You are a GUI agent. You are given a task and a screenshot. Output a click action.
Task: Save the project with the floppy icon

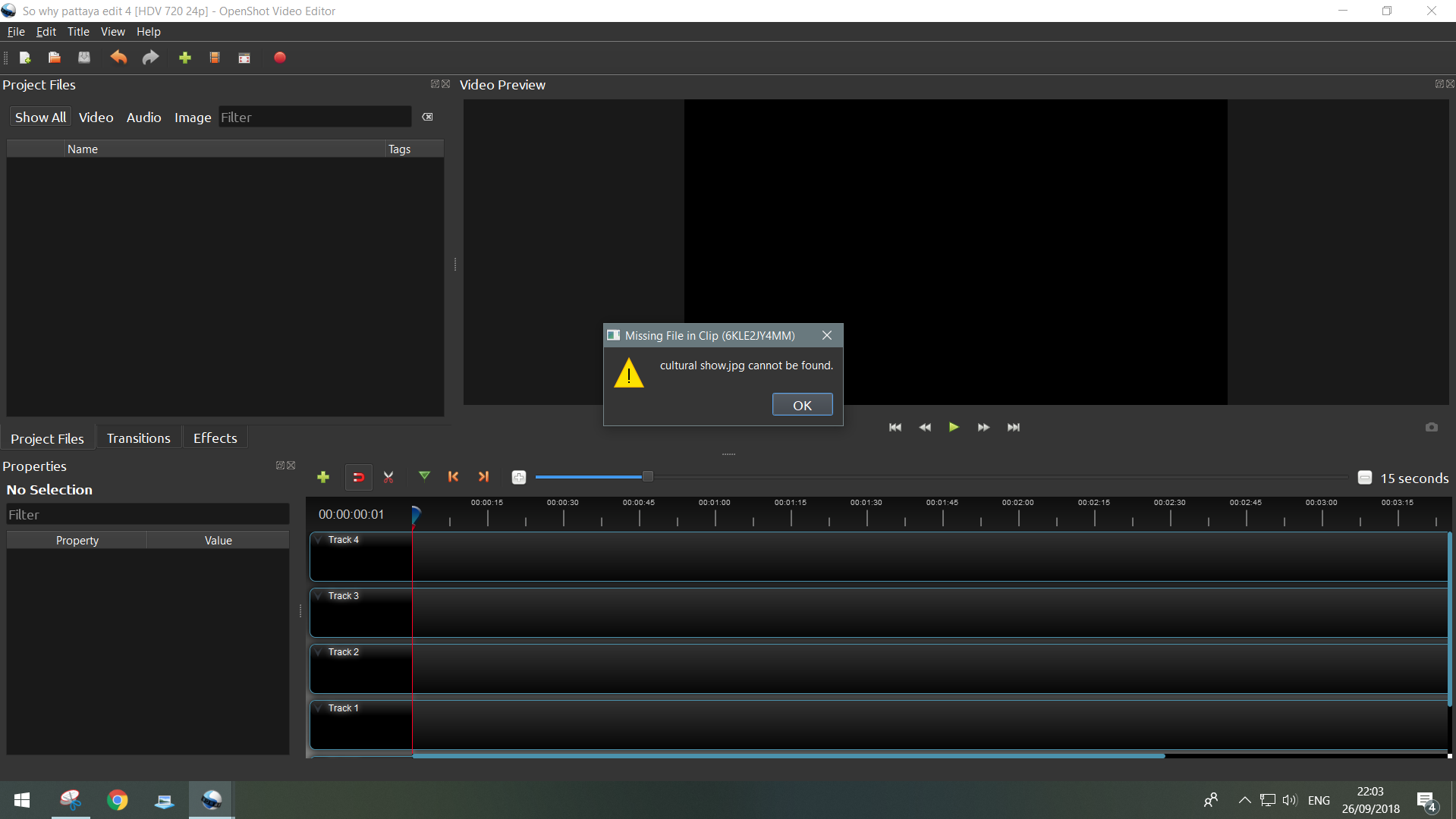tap(84, 58)
